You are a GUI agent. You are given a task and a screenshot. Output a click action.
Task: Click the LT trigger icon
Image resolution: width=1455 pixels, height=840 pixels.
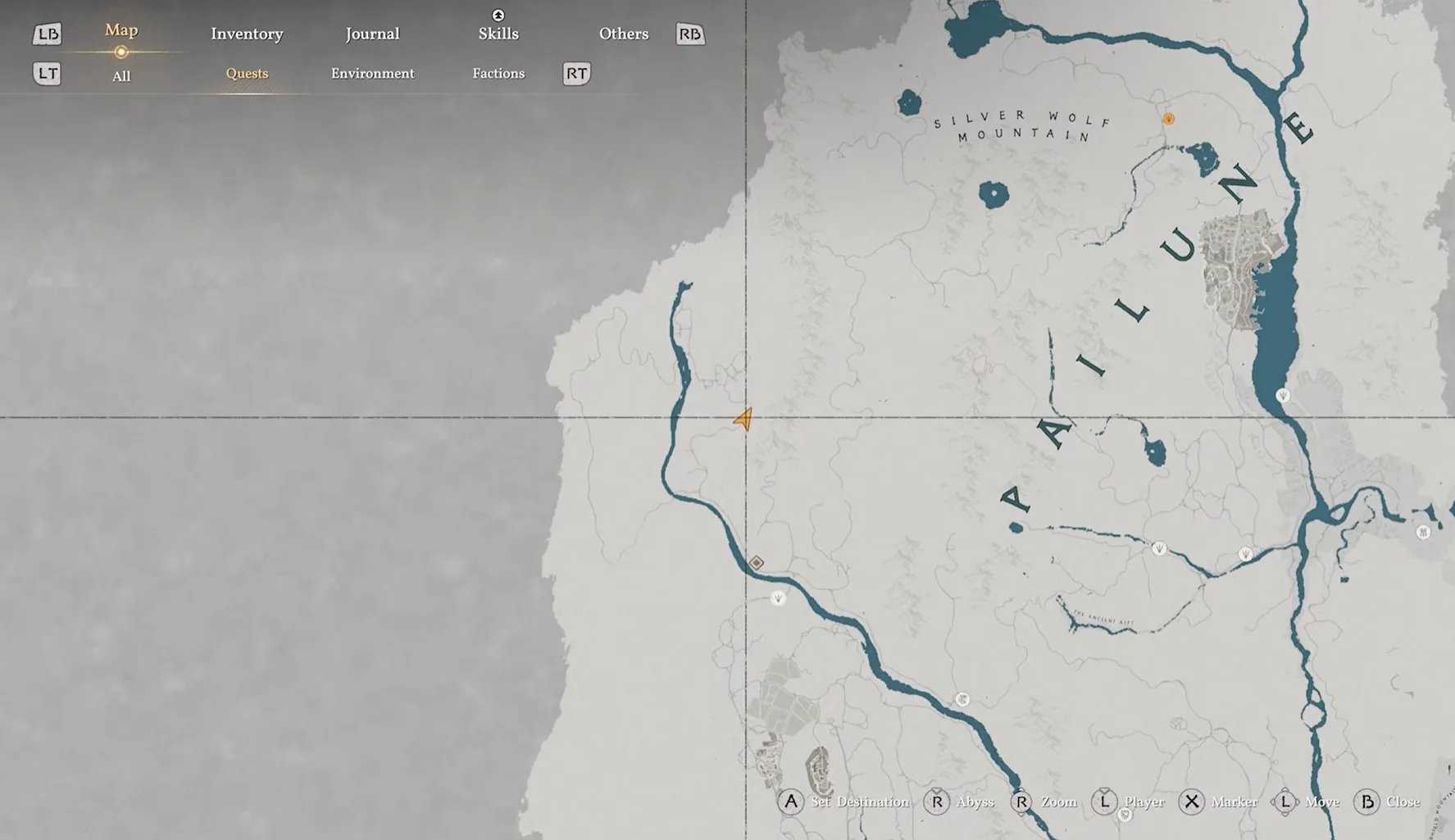47,74
